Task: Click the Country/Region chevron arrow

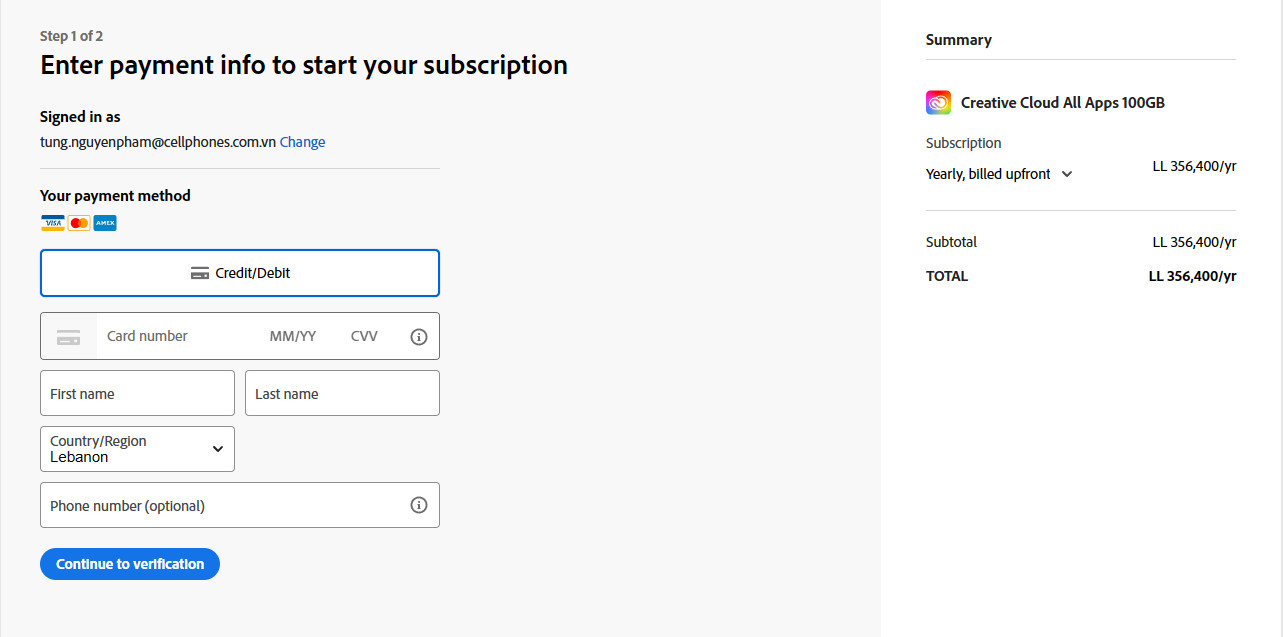Action: click(218, 449)
